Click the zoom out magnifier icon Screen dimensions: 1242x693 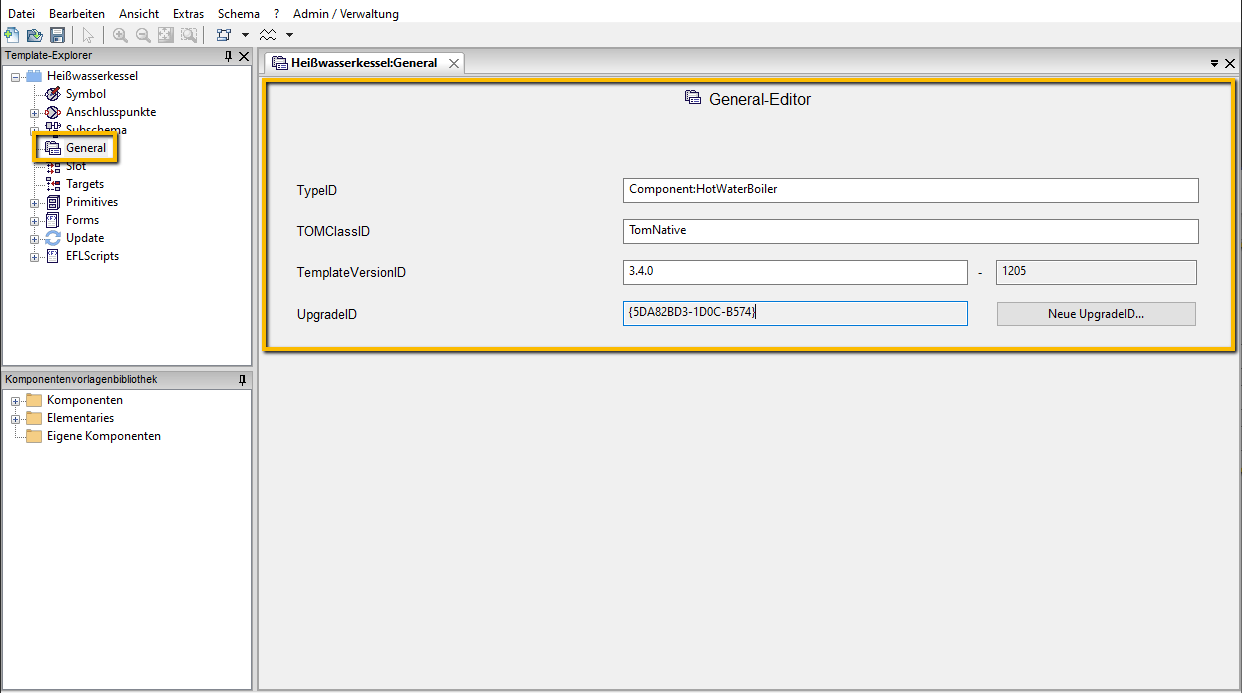pos(143,35)
